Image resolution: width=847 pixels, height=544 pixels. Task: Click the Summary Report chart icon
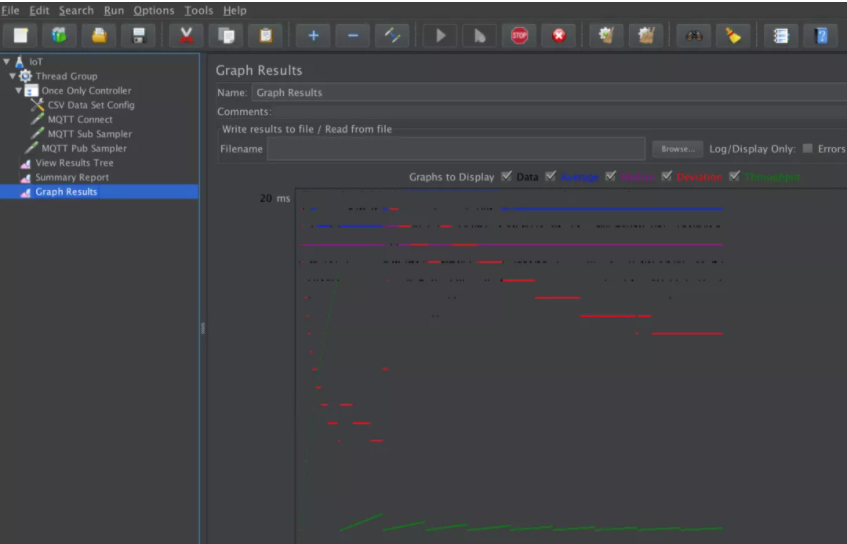click(25, 178)
